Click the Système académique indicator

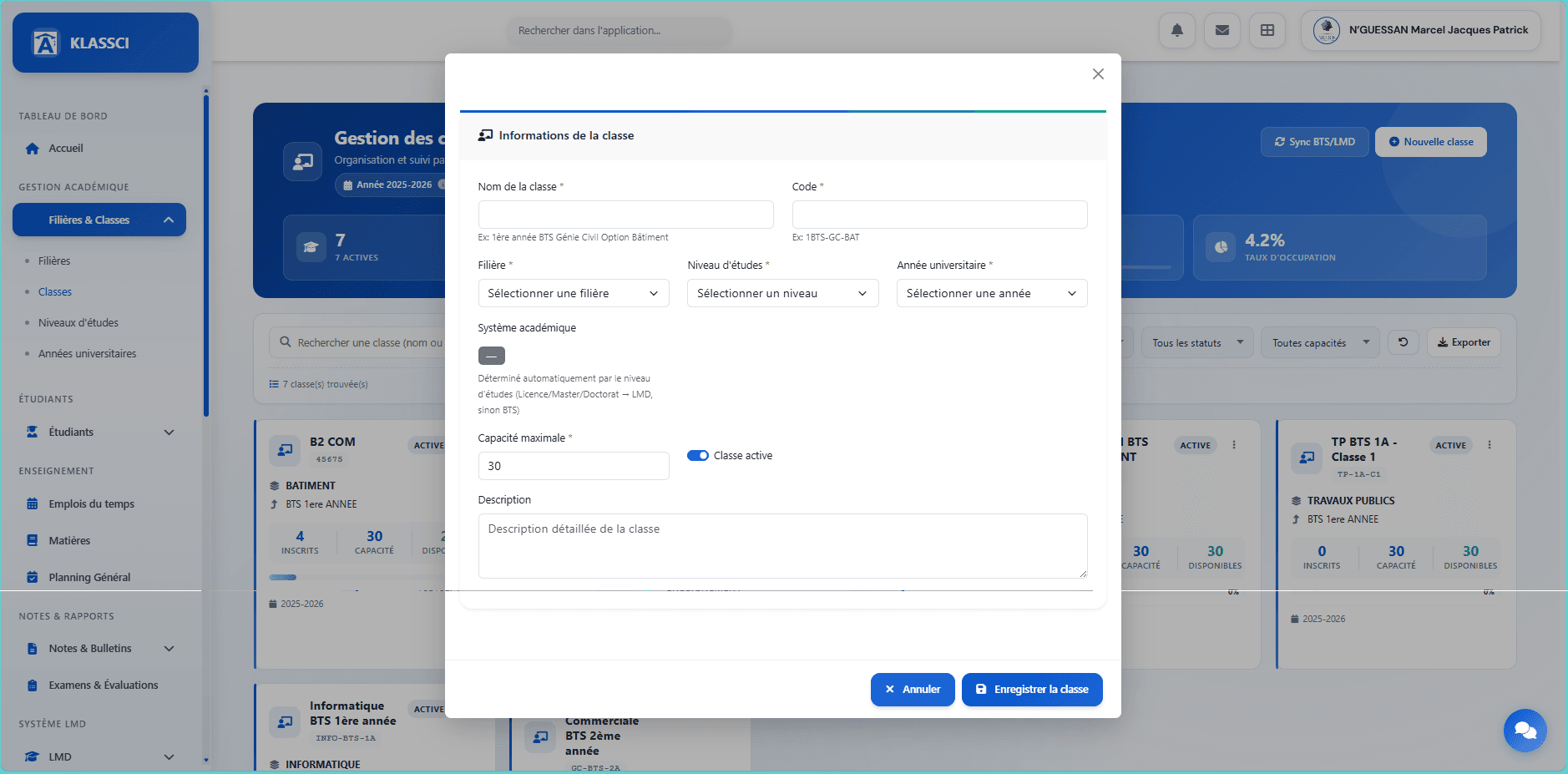point(491,356)
